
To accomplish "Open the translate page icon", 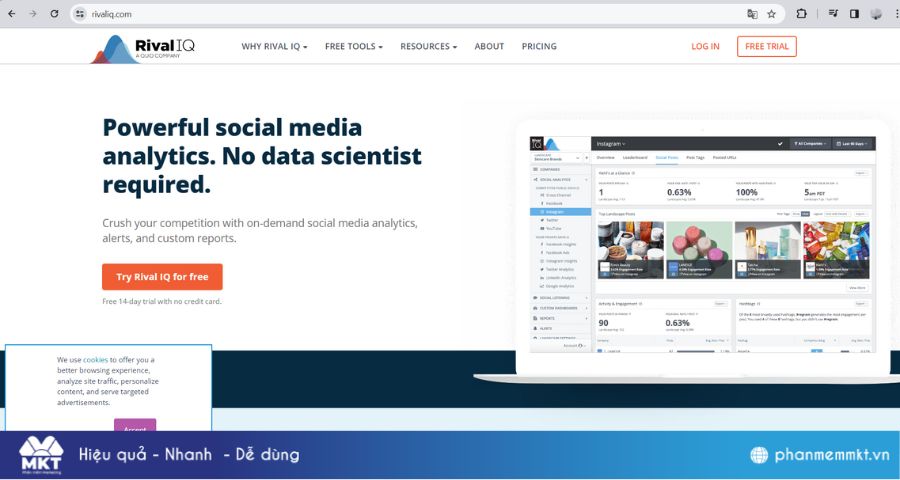I will point(752,14).
